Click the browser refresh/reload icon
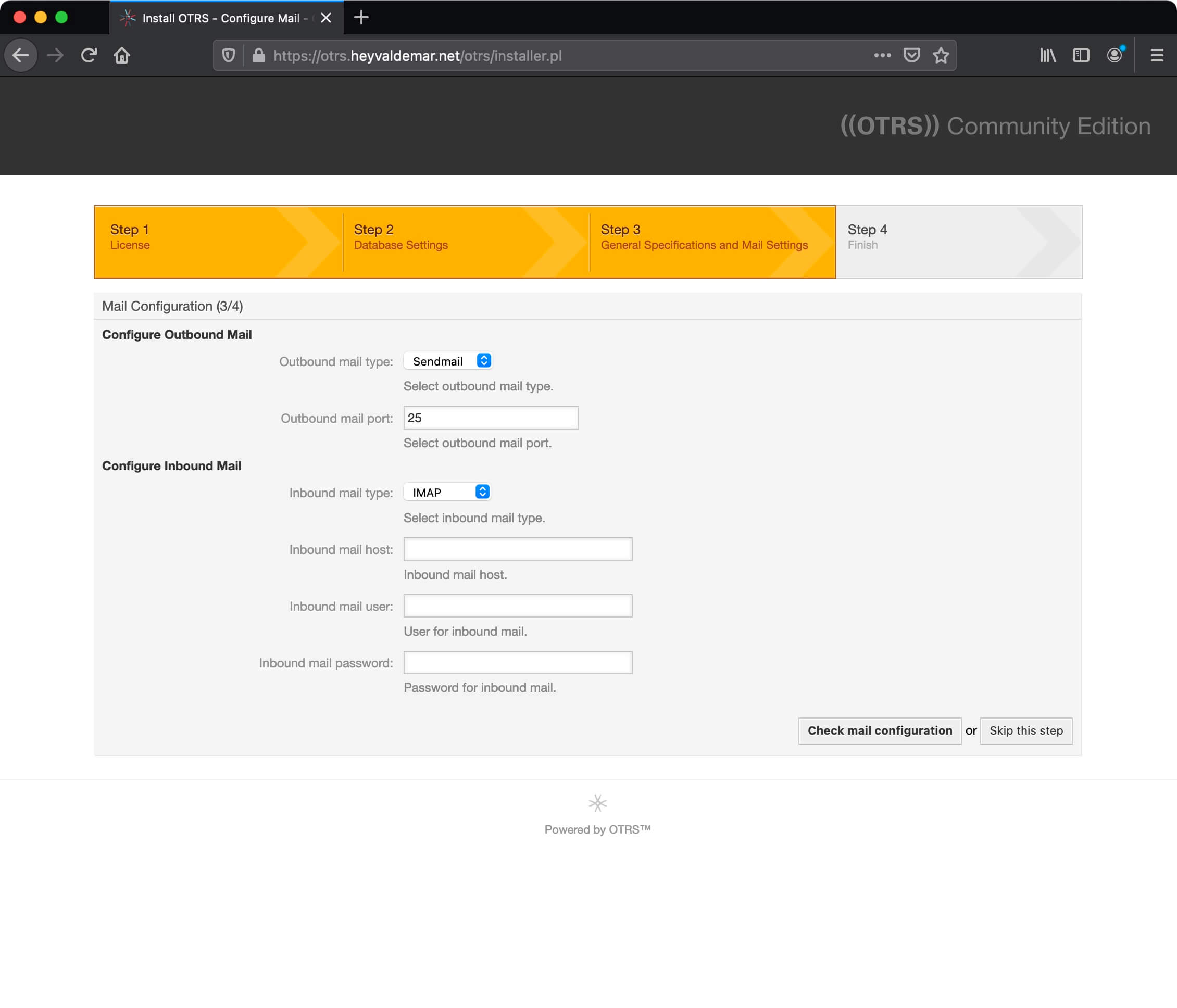 [x=88, y=55]
